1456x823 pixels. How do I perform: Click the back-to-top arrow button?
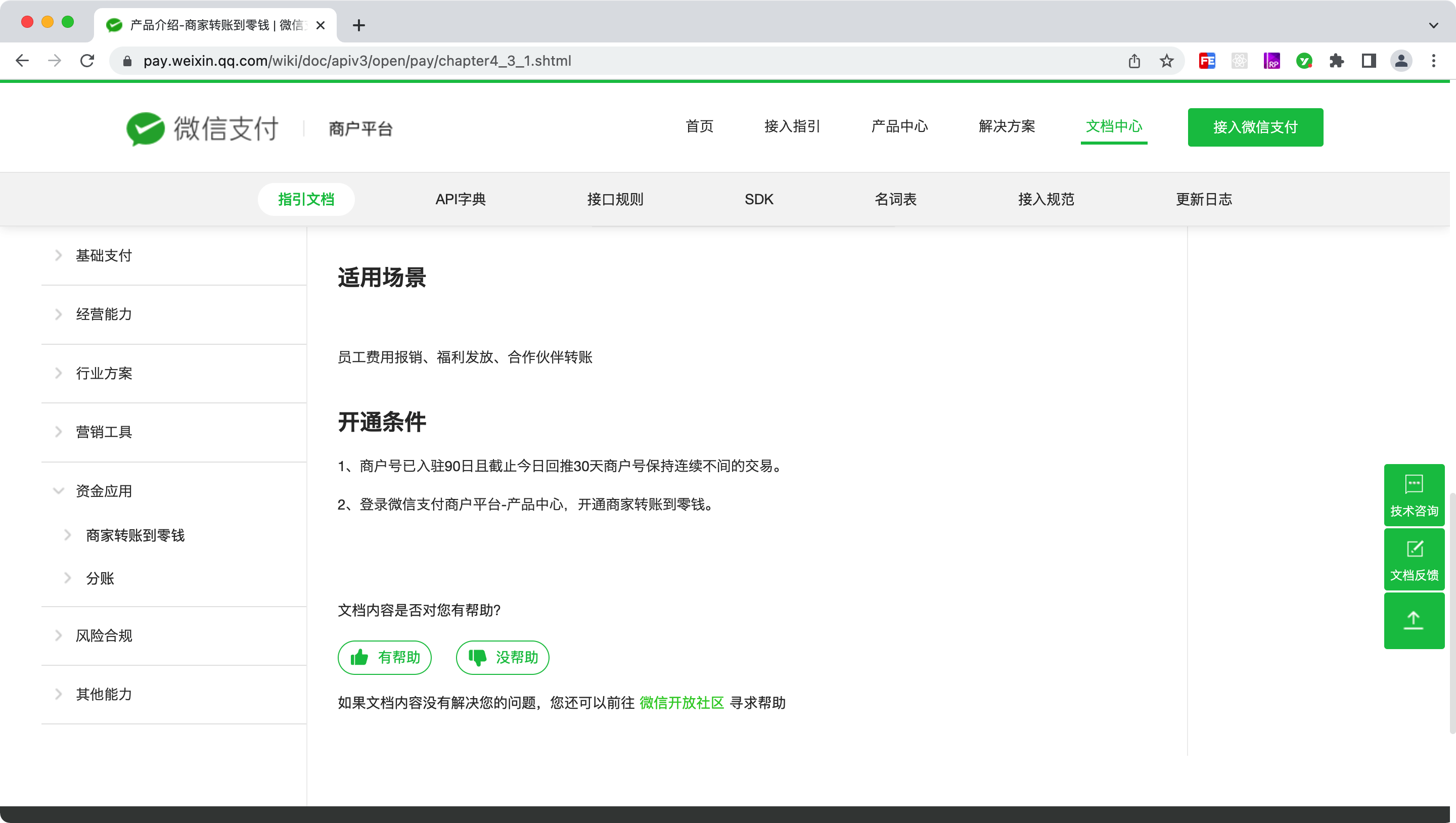click(1414, 620)
